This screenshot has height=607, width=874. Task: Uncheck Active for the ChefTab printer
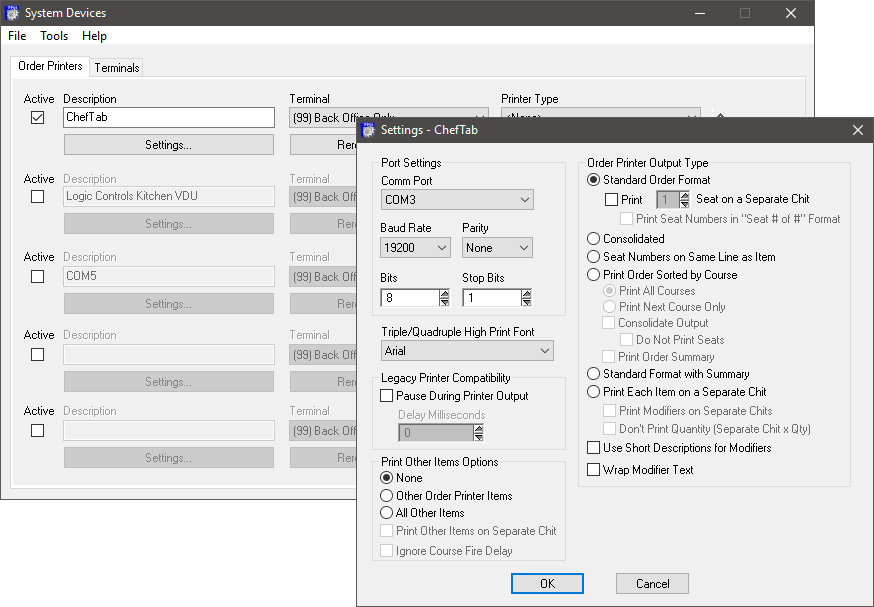pos(37,118)
